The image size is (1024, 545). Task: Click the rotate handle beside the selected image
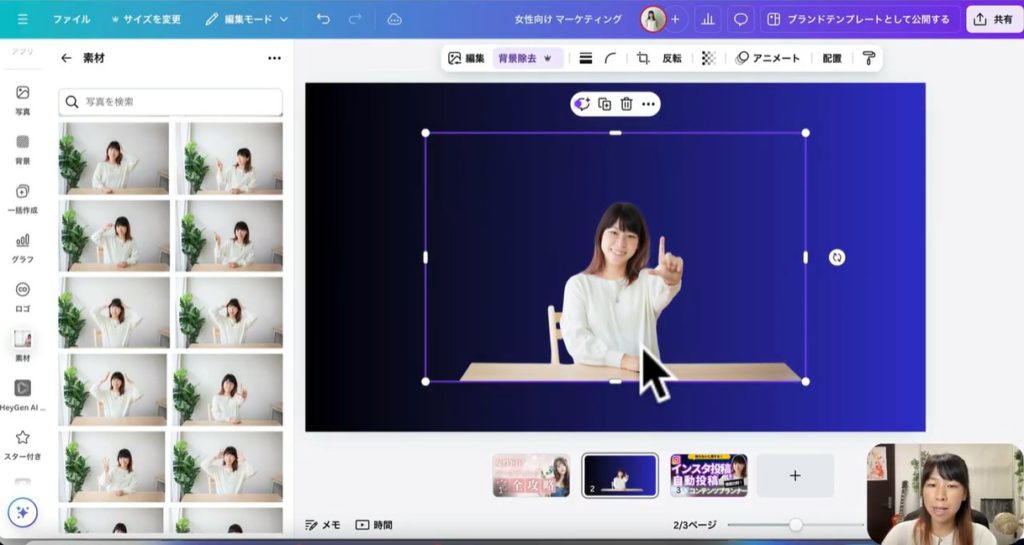point(837,257)
